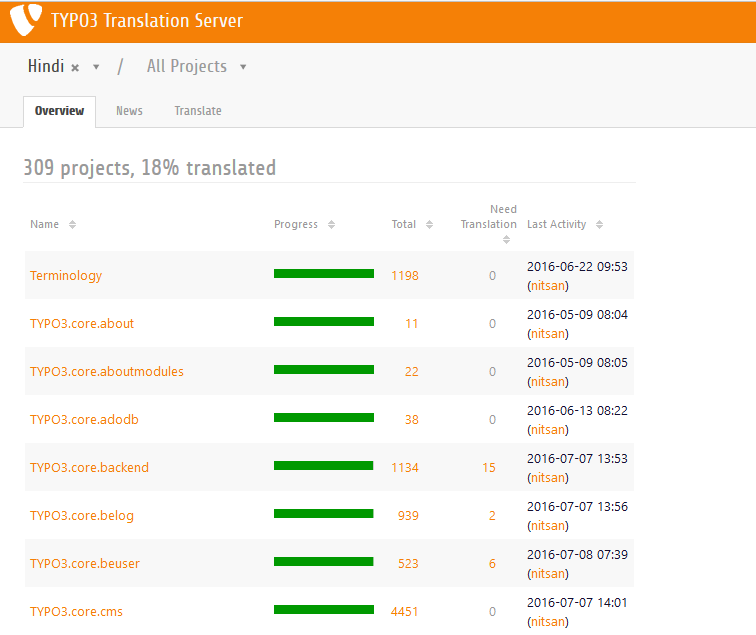This screenshot has width=756, height=635.
Task: Click 15 needing translation in TYPO3.core.backend
Action: coord(489,468)
